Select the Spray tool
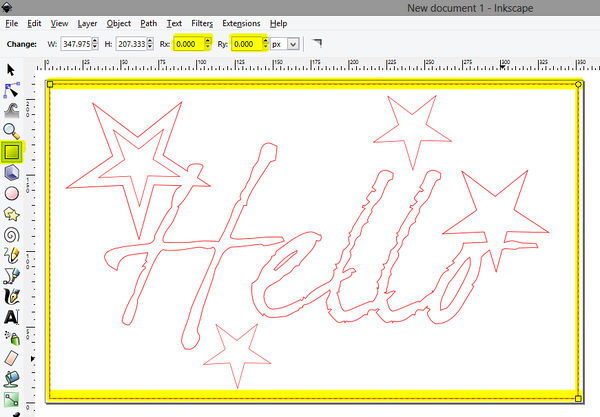The image size is (600, 417). click(x=12, y=337)
